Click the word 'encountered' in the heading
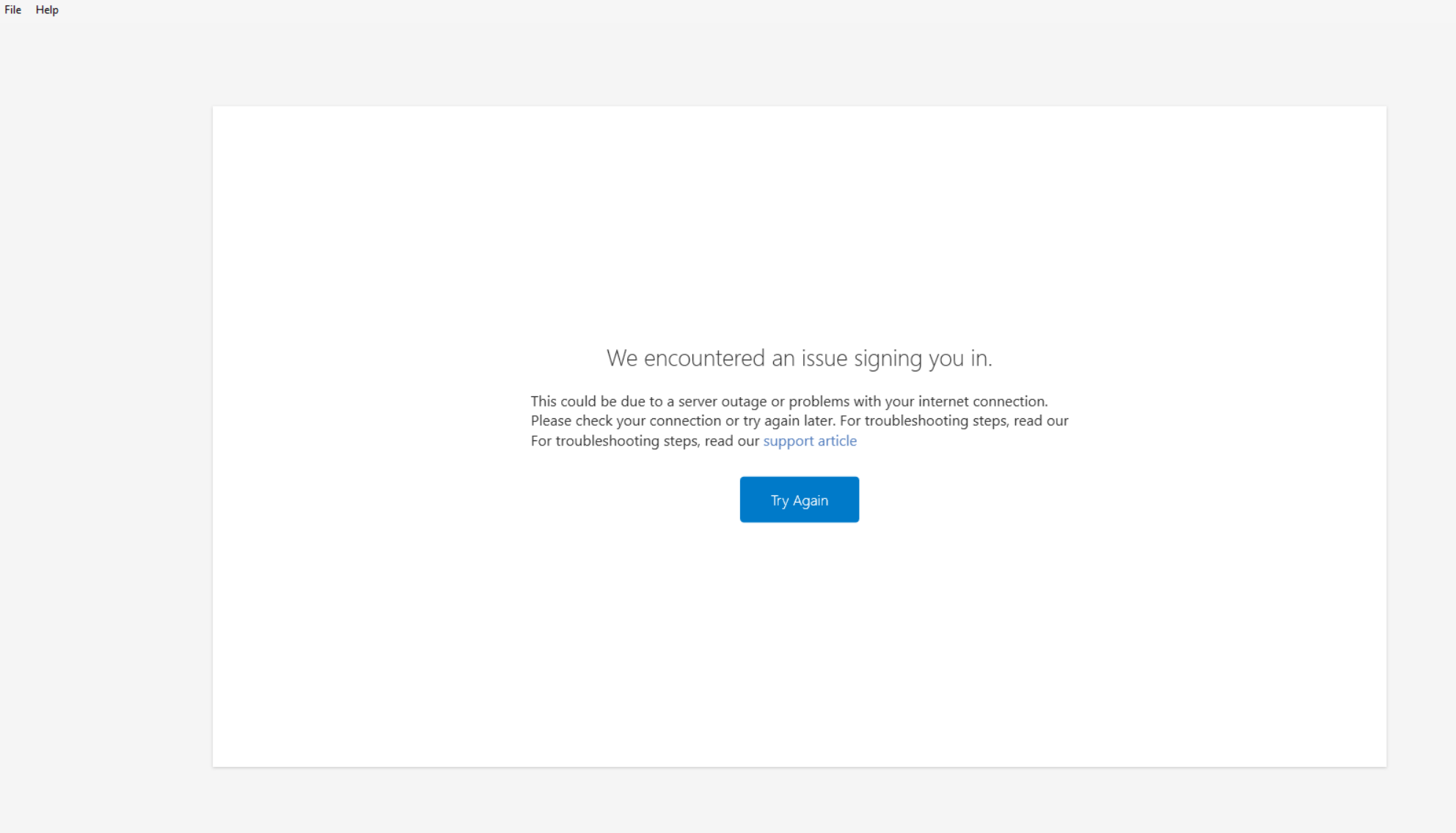1456x833 pixels. tap(704, 358)
